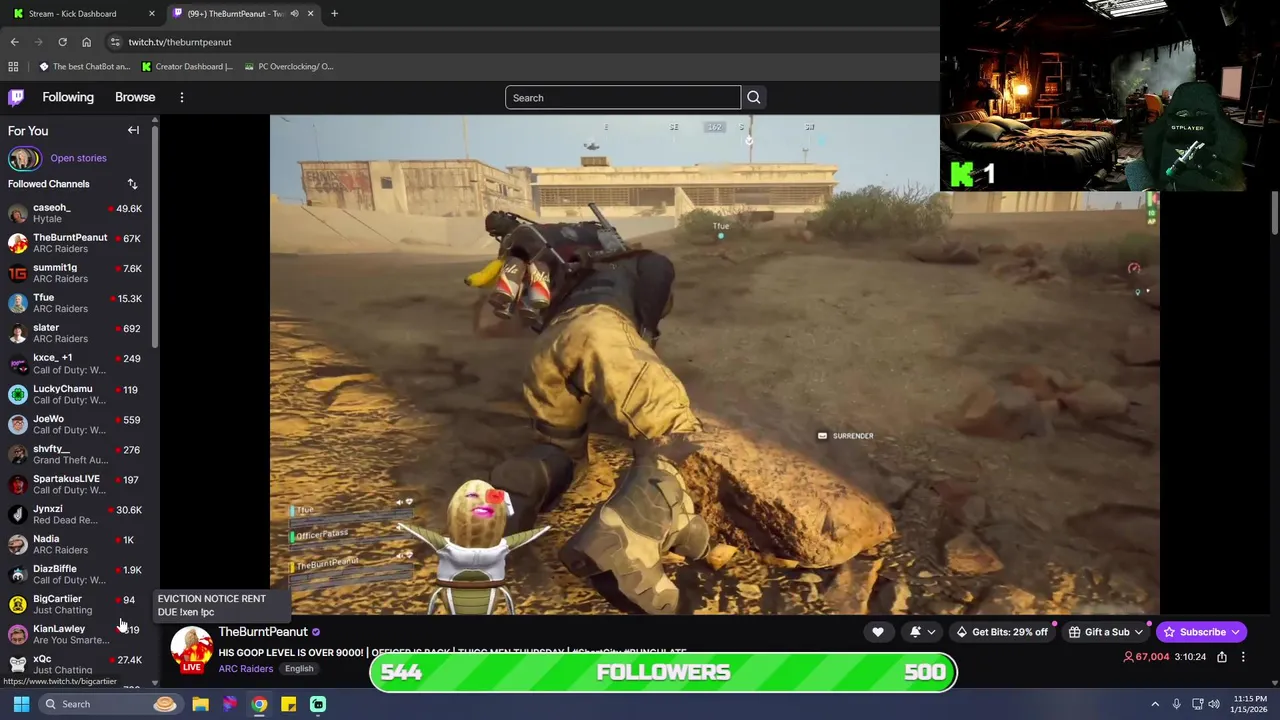
Task: Toggle follow with the heart button
Action: (878, 632)
